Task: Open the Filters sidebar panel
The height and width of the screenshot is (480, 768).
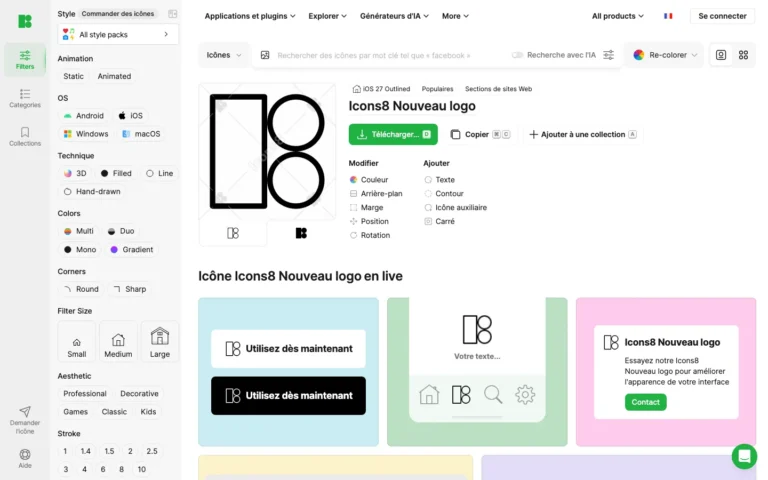Action: pyautogui.click(x=24, y=60)
